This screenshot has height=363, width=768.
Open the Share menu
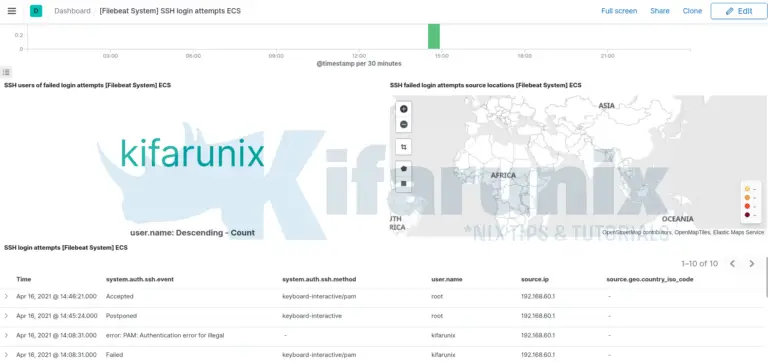click(x=660, y=11)
